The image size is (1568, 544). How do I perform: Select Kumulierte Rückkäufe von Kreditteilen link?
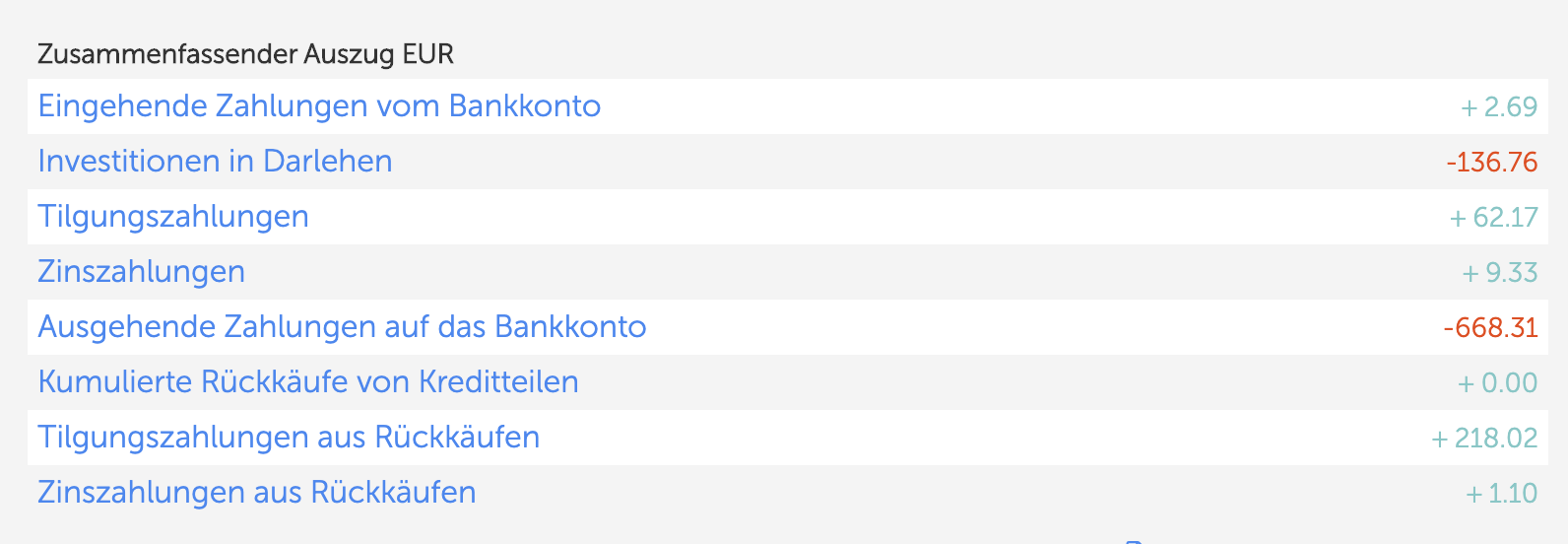308,382
